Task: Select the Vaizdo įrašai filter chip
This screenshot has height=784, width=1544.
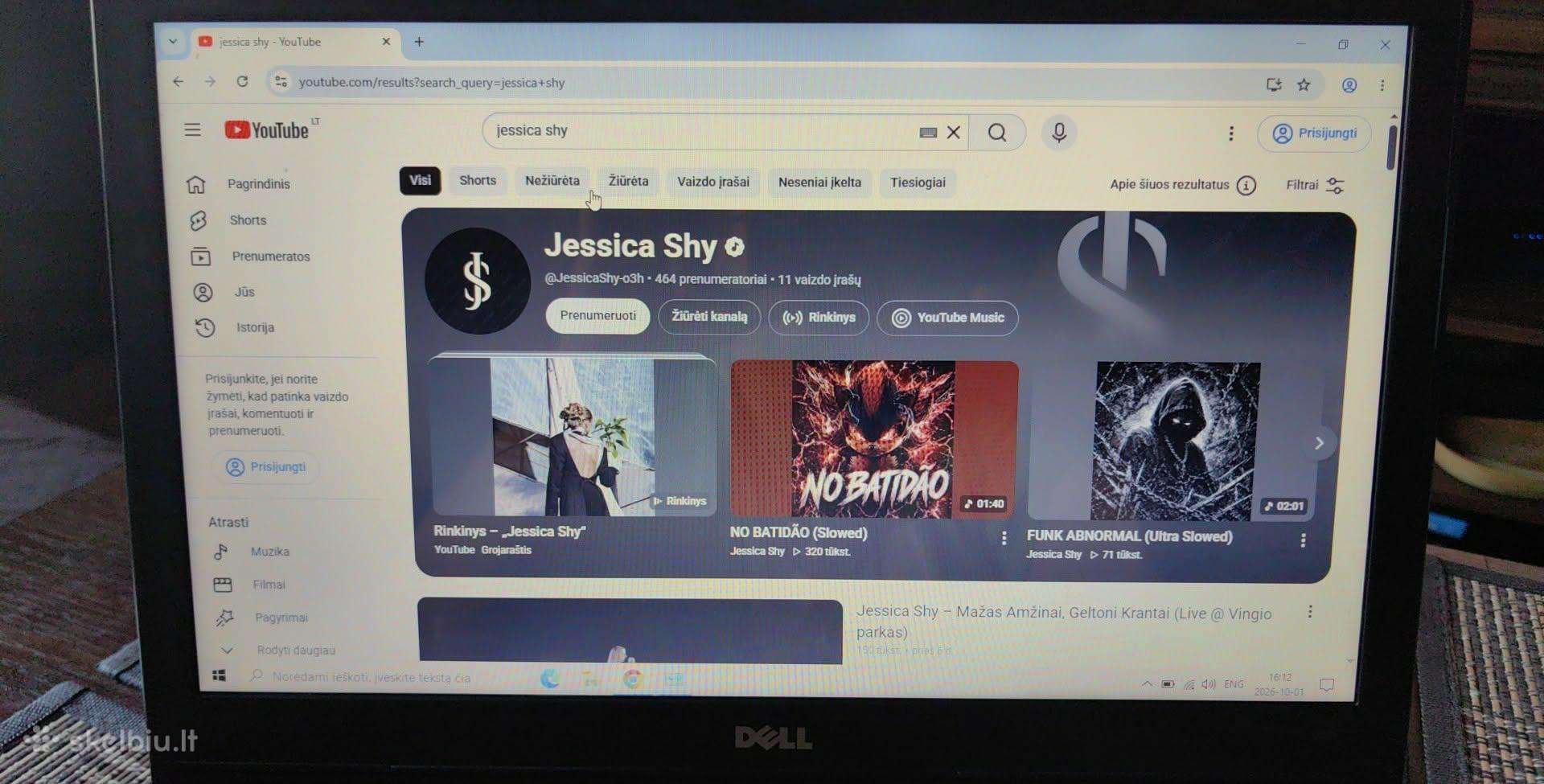Action: pyautogui.click(x=713, y=182)
